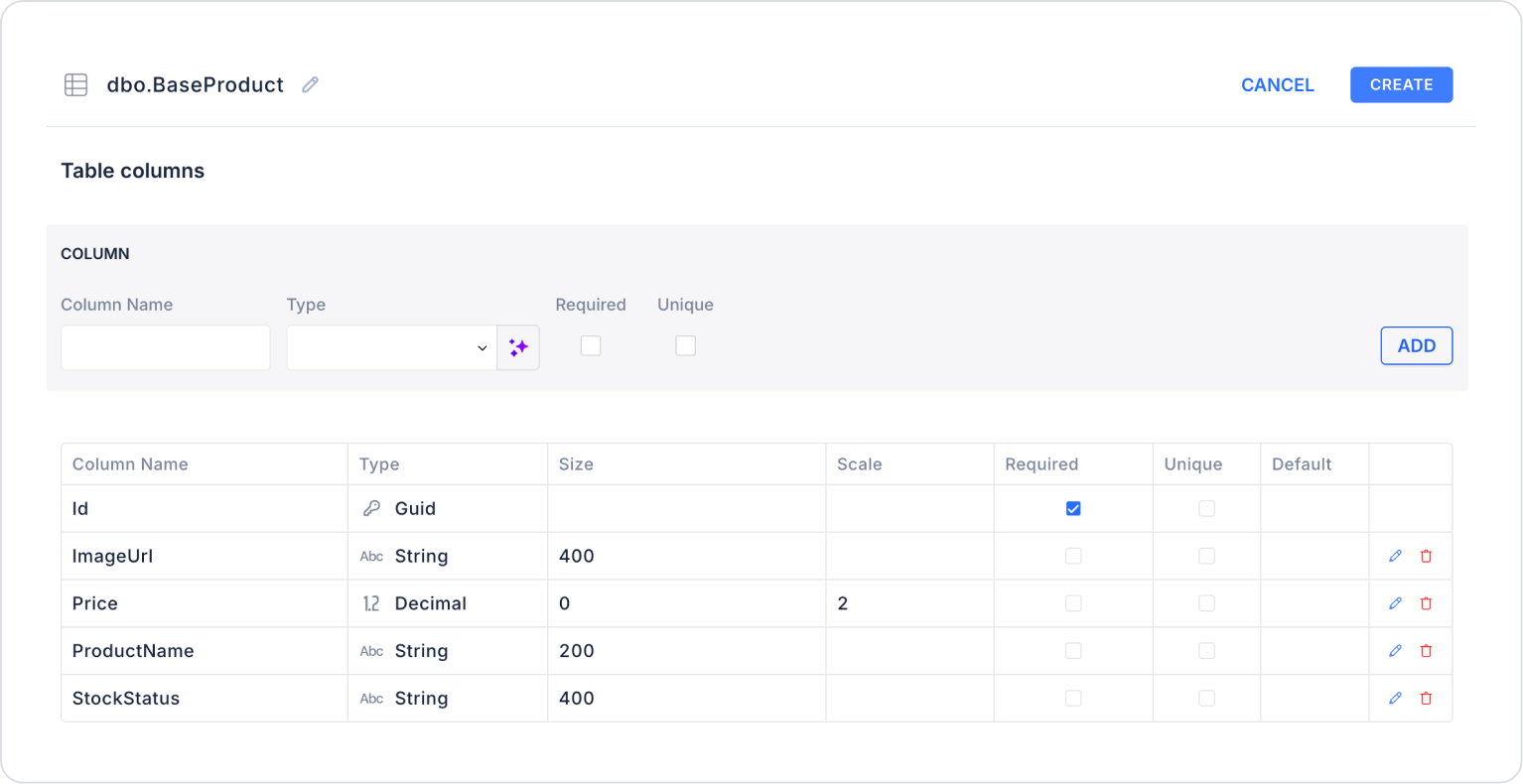1523x784 pixels.
Task: Click the Guid type text
Action: 415,508
